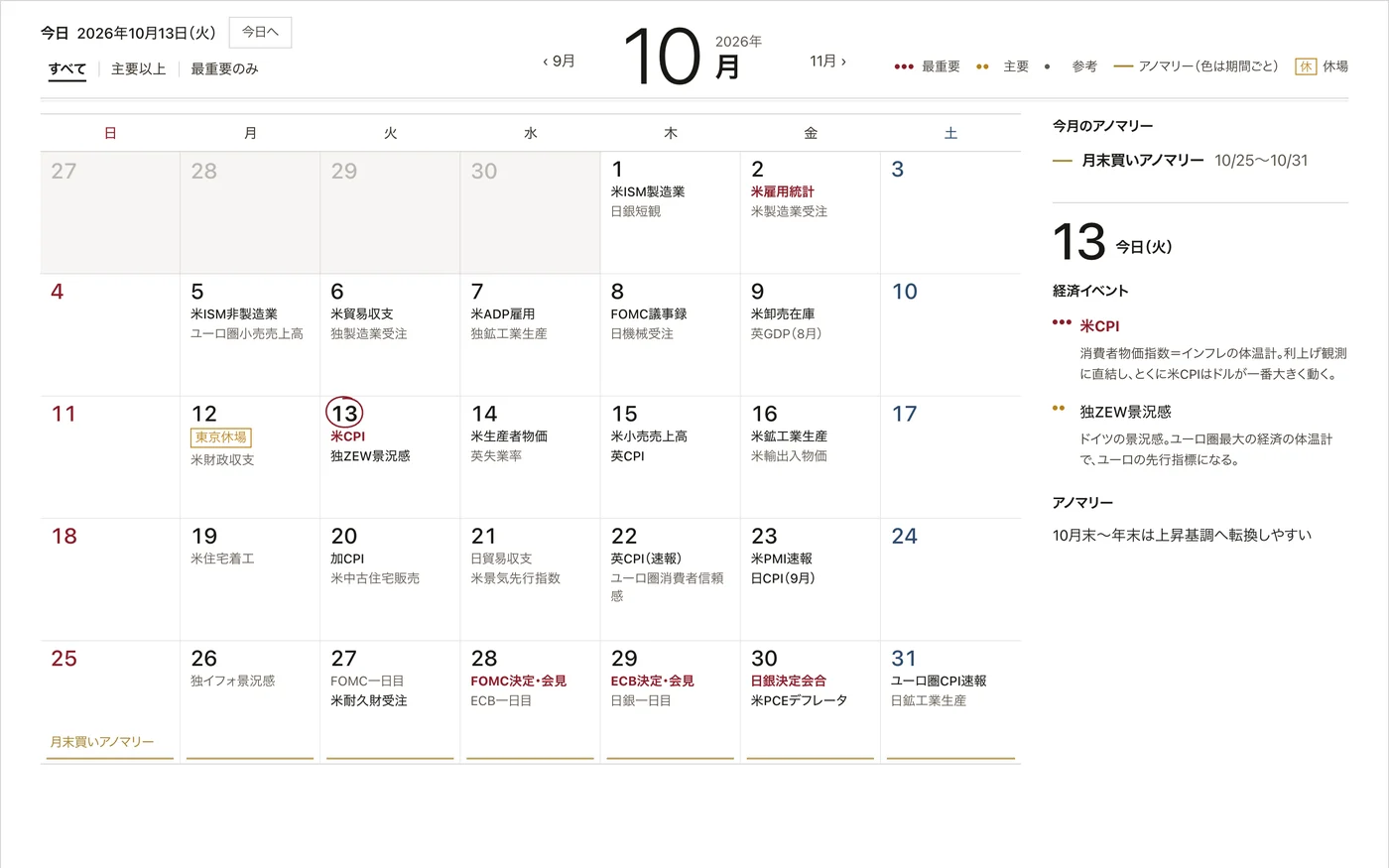Open 英CPI(速報) event on the 22nd

(646, 558)
